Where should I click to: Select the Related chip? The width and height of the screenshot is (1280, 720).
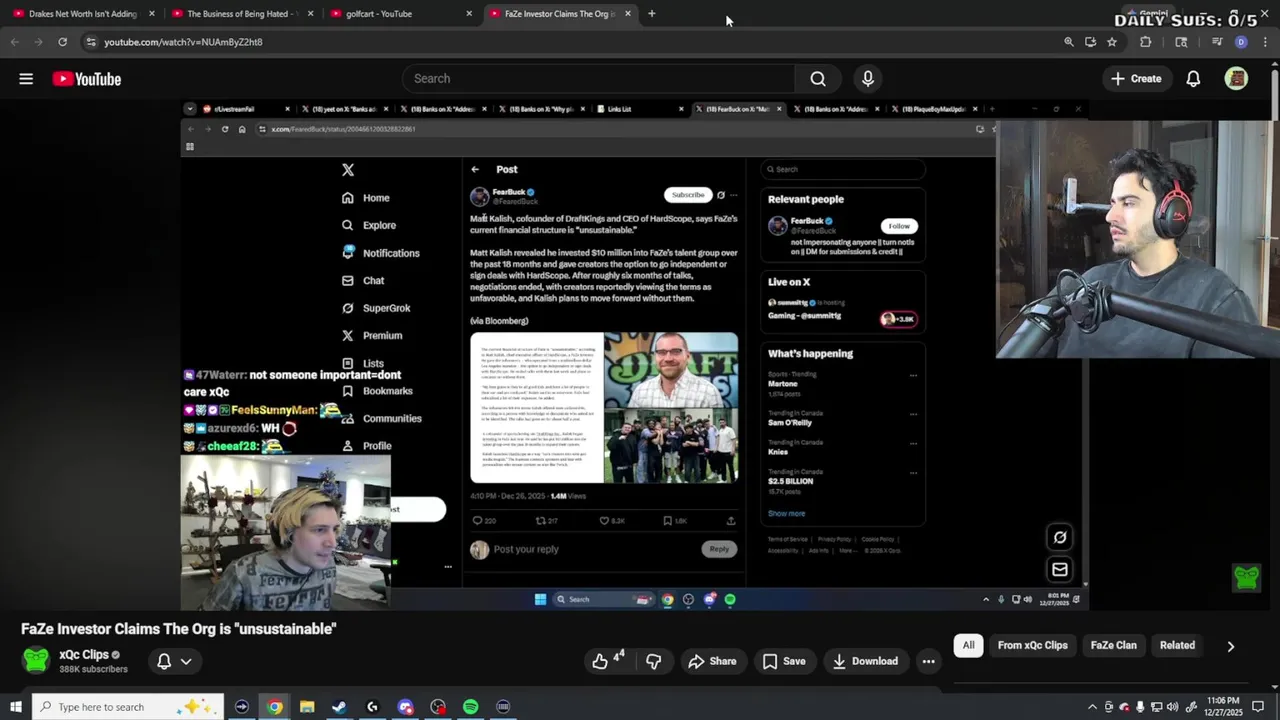(x=1177, y=646)
